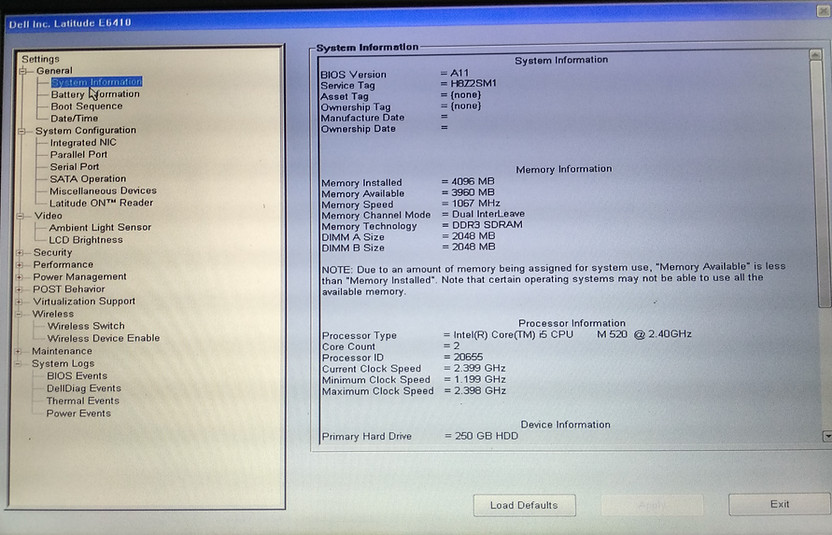Click the System Information scrollbar thumb
This screenshot has height=535, width=832.
pos(820,184)
